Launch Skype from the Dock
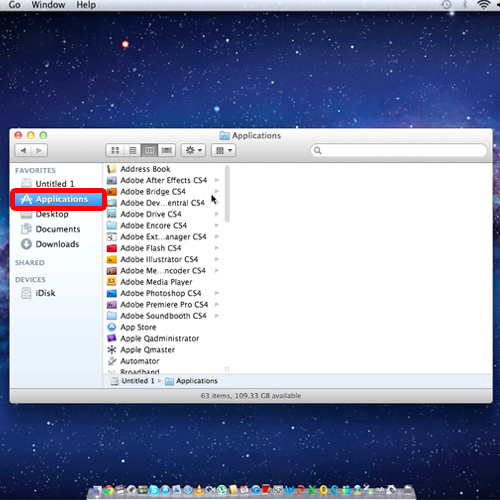Image resolution: width=500 pixels, height=500 pixels. (x=154, y=490)
